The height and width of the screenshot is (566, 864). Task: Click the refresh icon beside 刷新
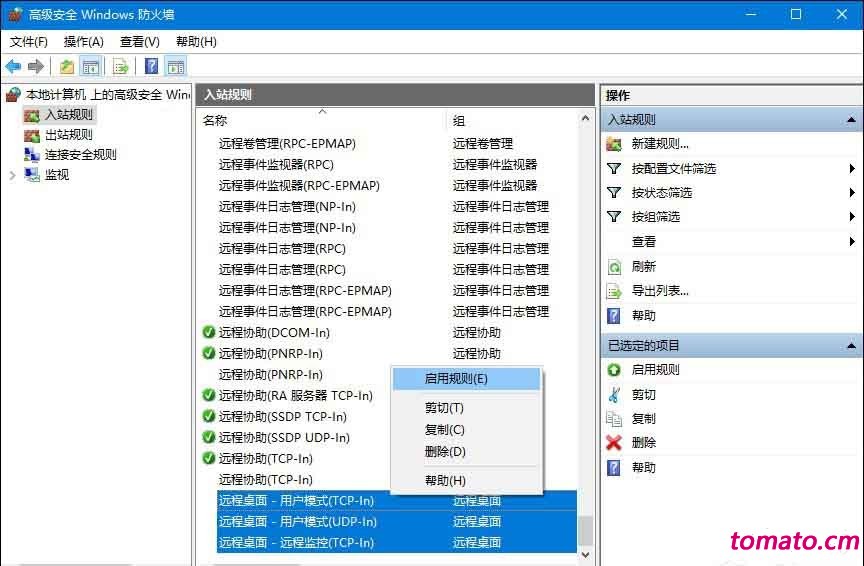(x=614, y=267)
